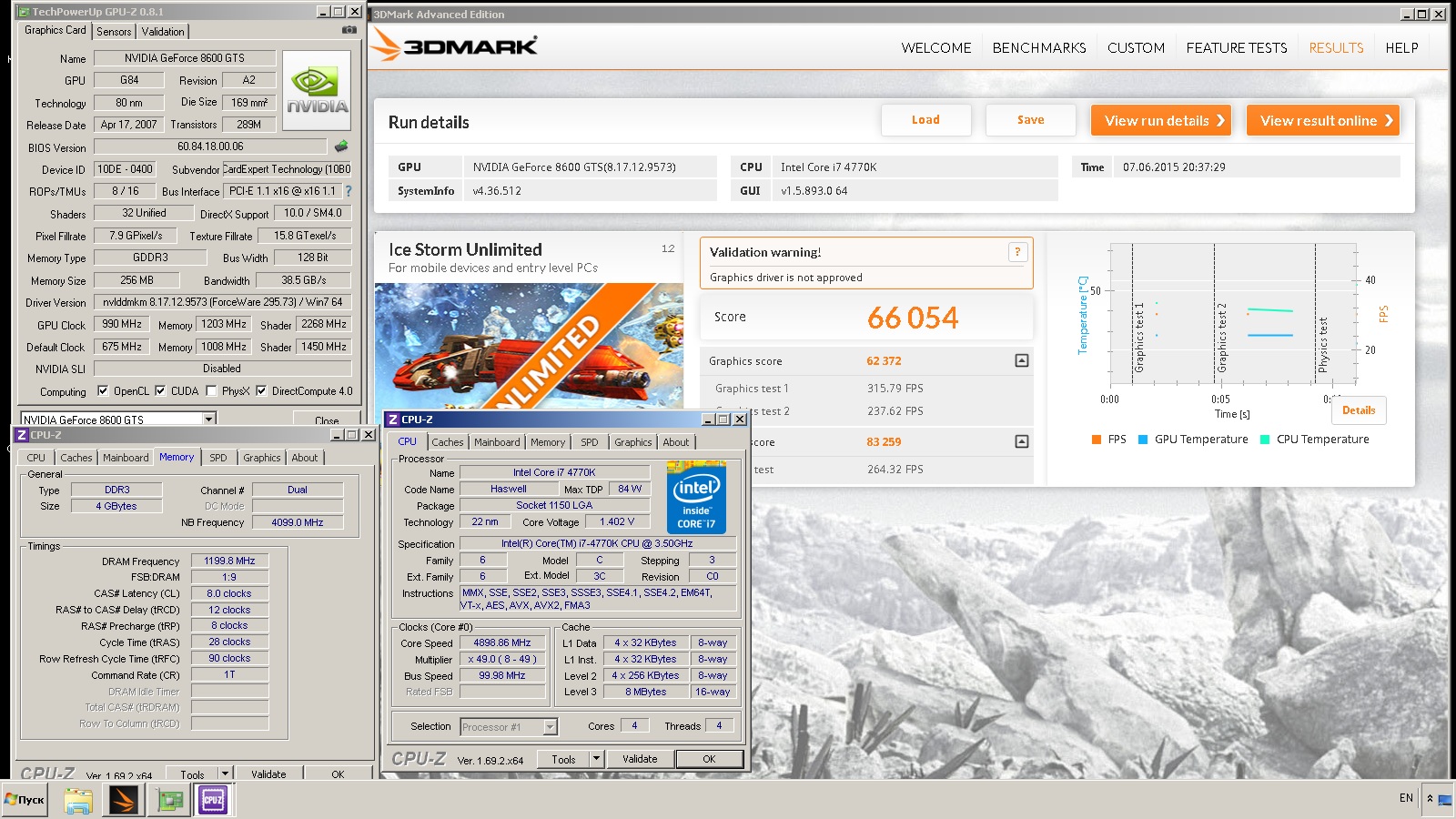The image size is (1456, 819).
Task: Open Graphics tab in CPU-Z Memory window
Action: click(262, 458)
